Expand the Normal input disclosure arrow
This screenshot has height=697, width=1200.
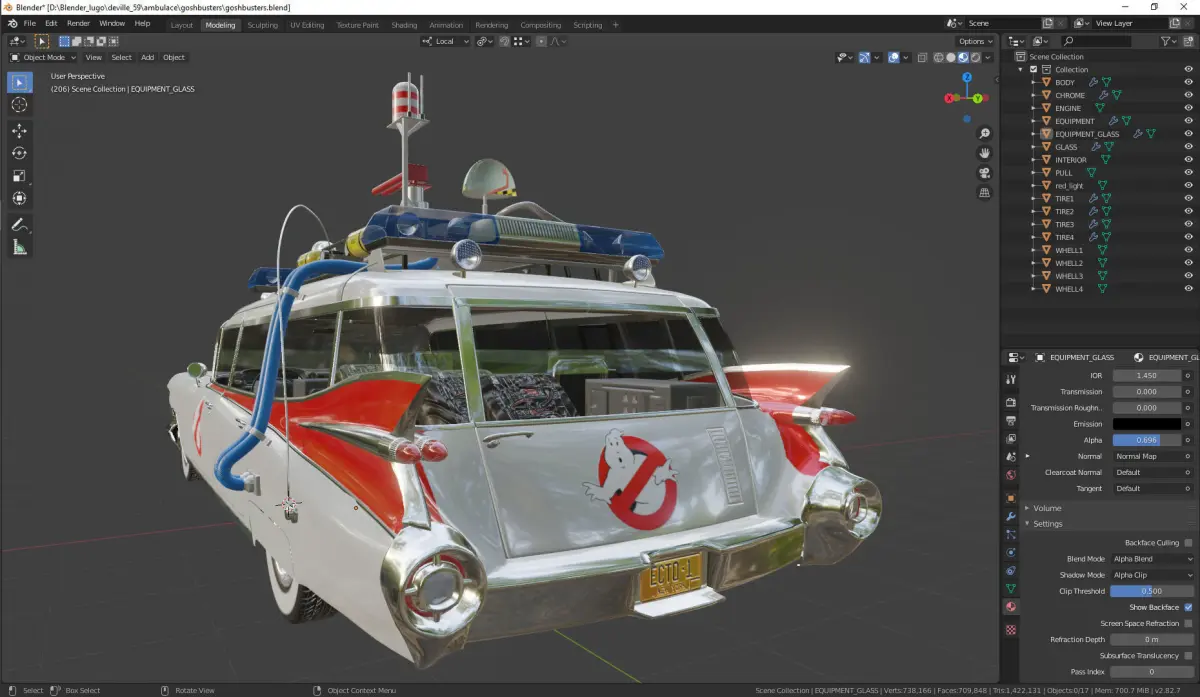[x=1027, y=456]
